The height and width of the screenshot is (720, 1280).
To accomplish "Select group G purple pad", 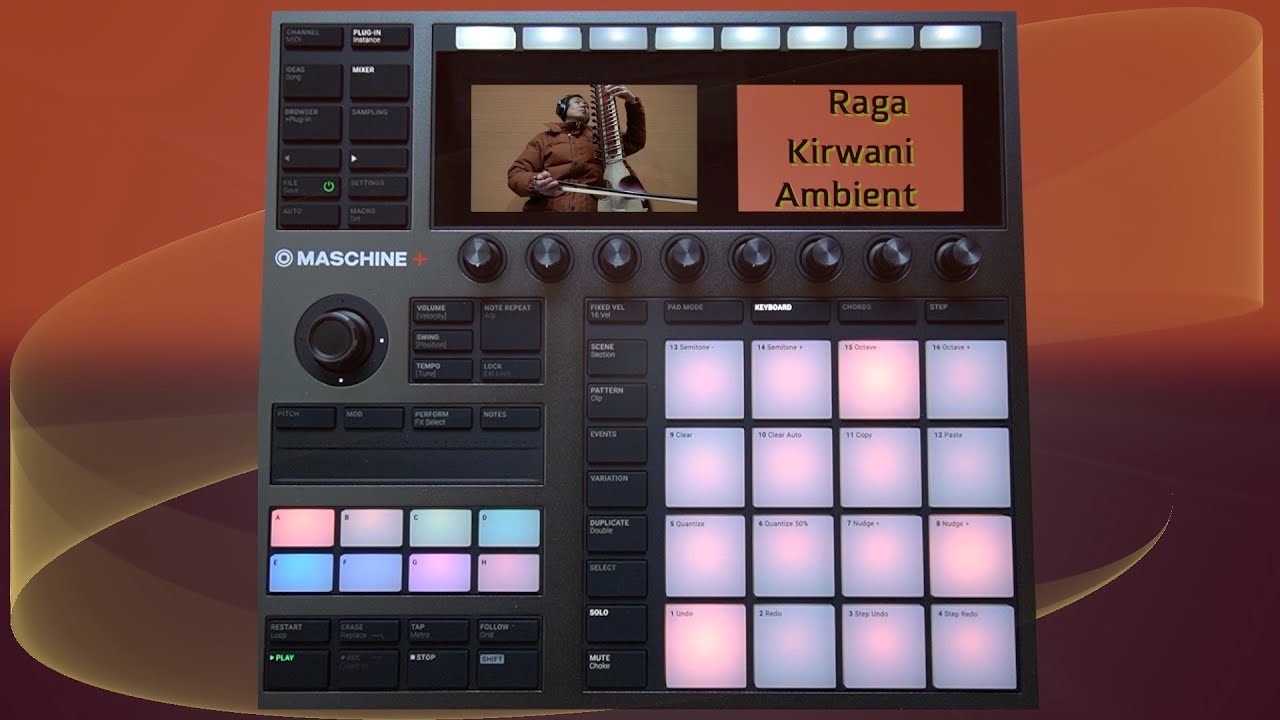I will tap(439, 573).
